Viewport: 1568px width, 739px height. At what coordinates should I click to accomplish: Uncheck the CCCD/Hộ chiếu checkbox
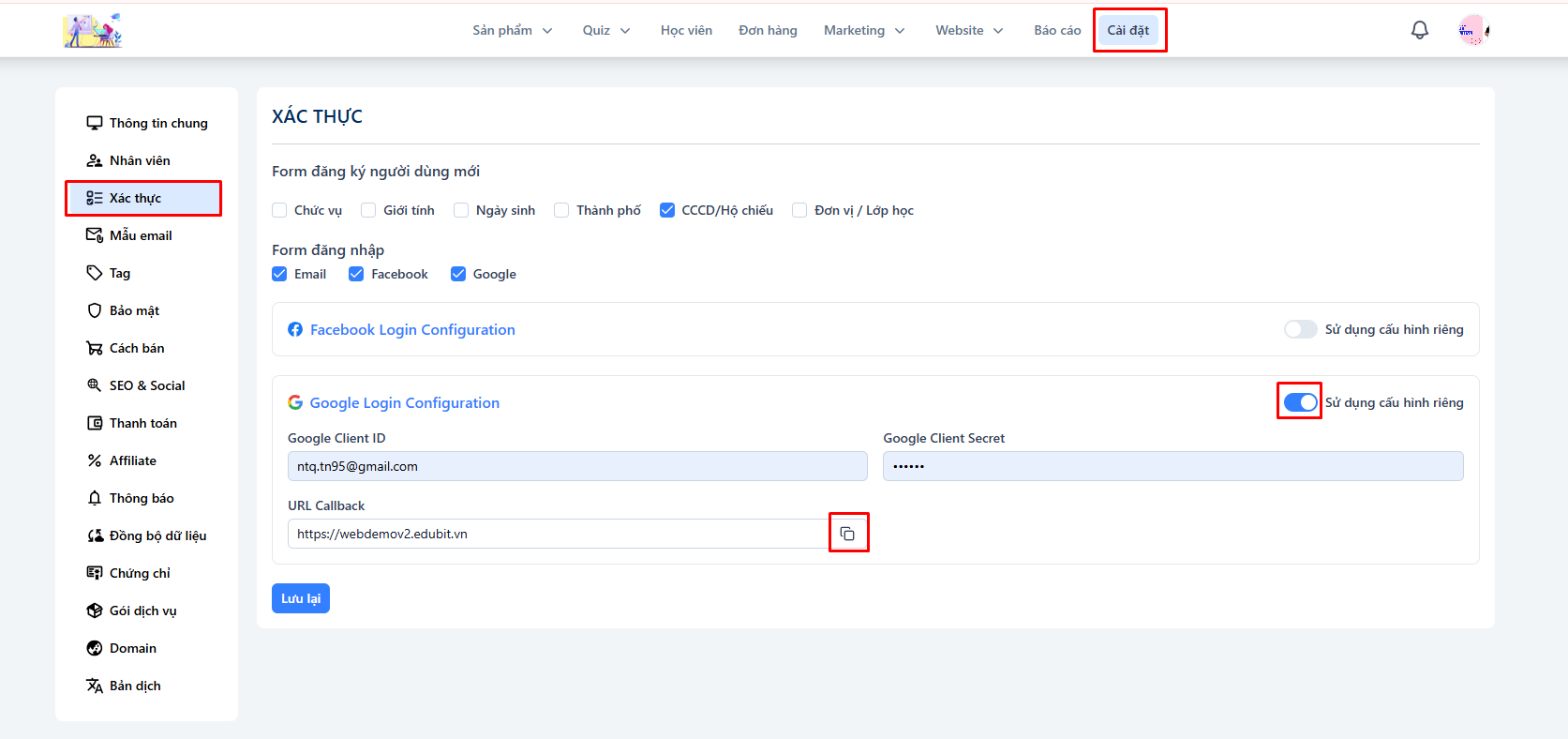tap(667, 210)
